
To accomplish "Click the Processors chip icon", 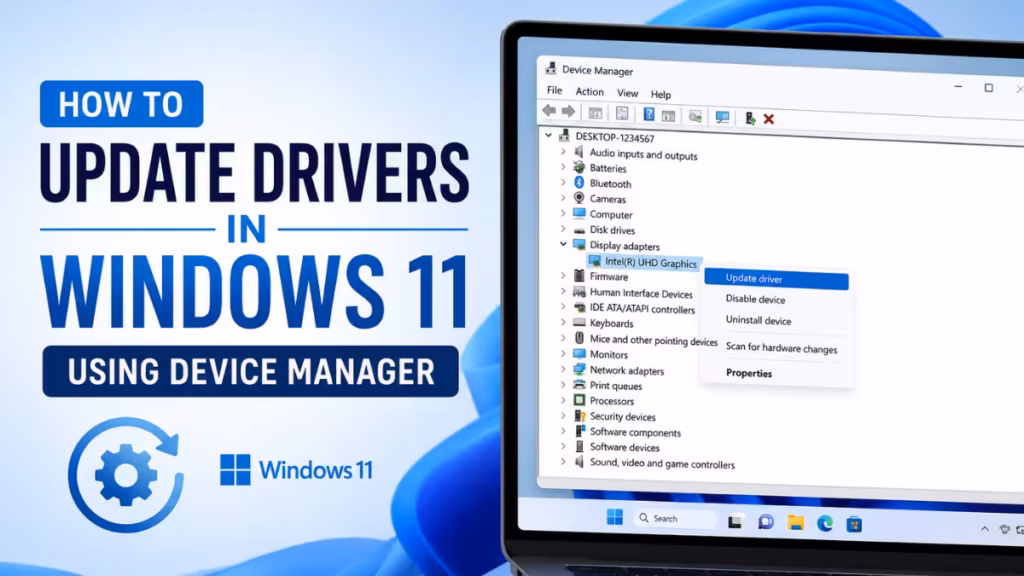I will click(579, 400).
